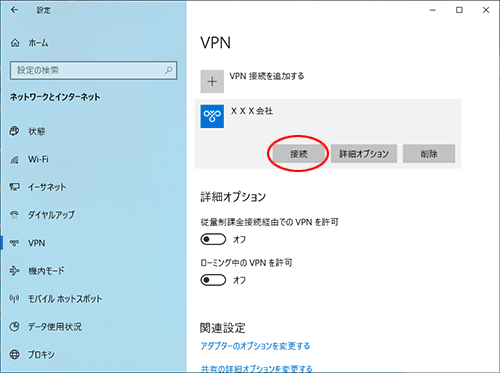
Task: Open the Home (ホーム) icon
Action: point(15,43)
